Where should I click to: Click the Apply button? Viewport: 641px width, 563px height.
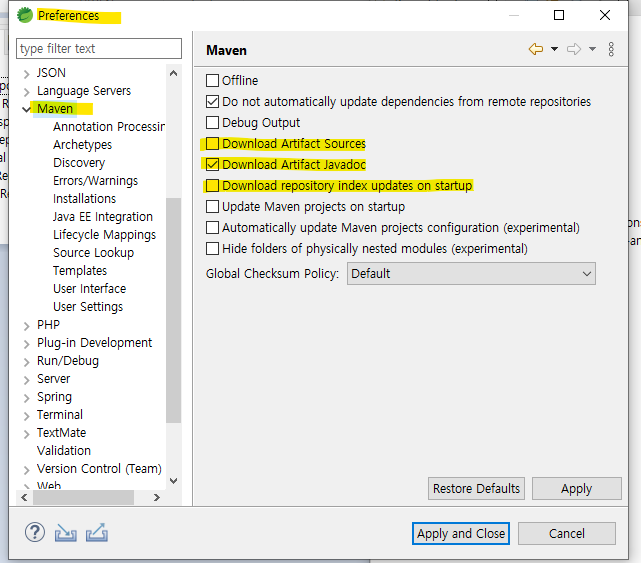[576, 489]
